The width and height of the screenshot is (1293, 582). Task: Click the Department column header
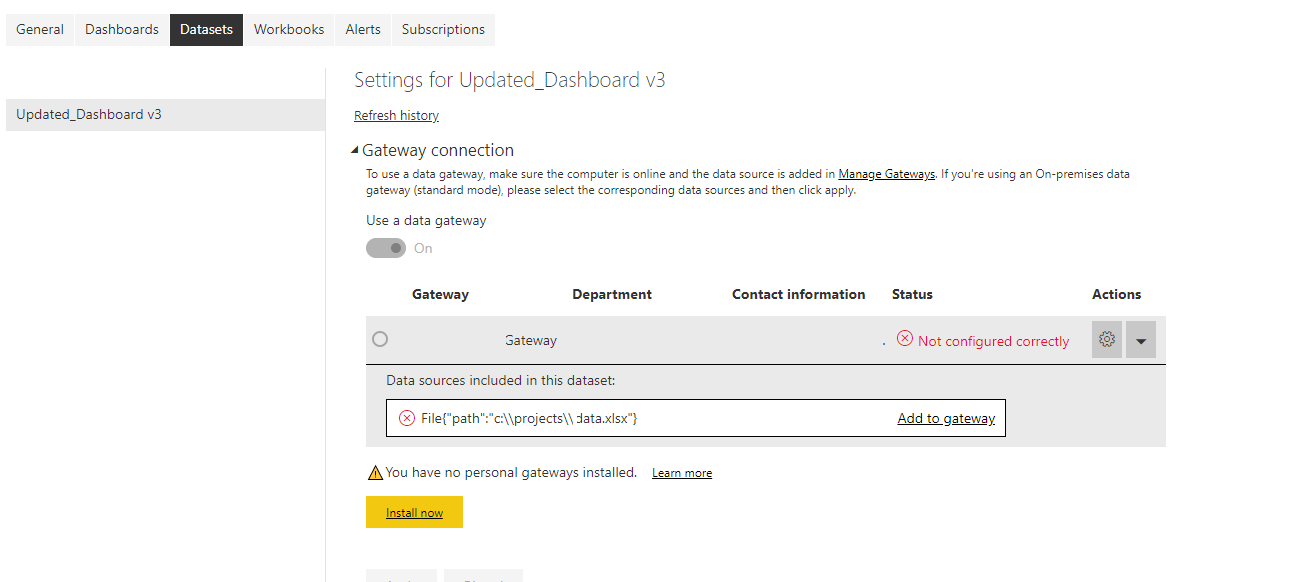point(612,294)
